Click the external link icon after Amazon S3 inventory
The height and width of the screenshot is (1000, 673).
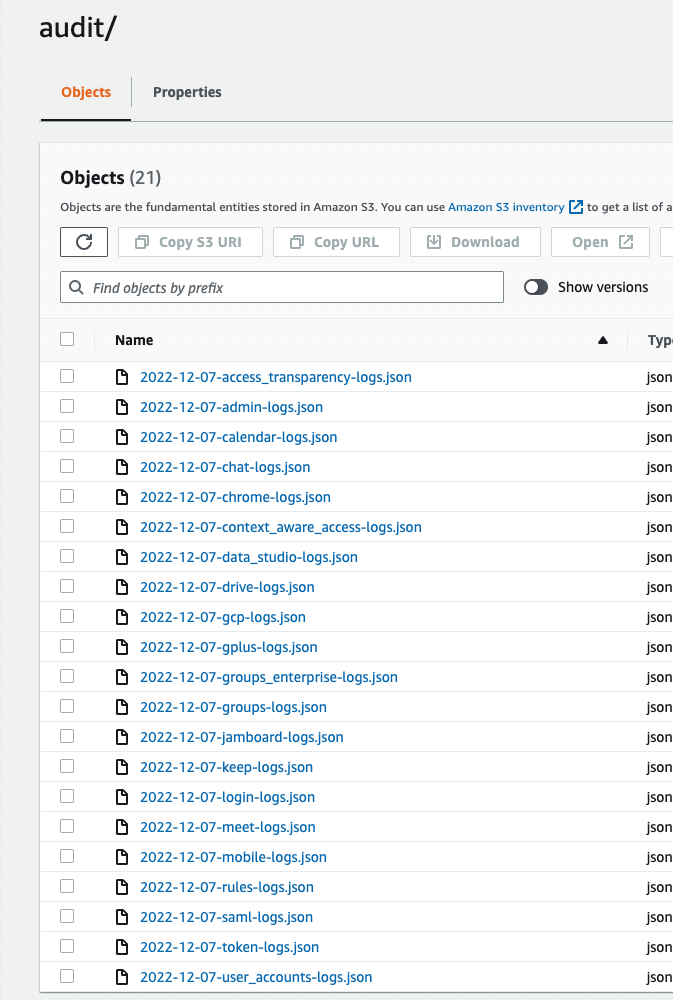tap(576, 207)
